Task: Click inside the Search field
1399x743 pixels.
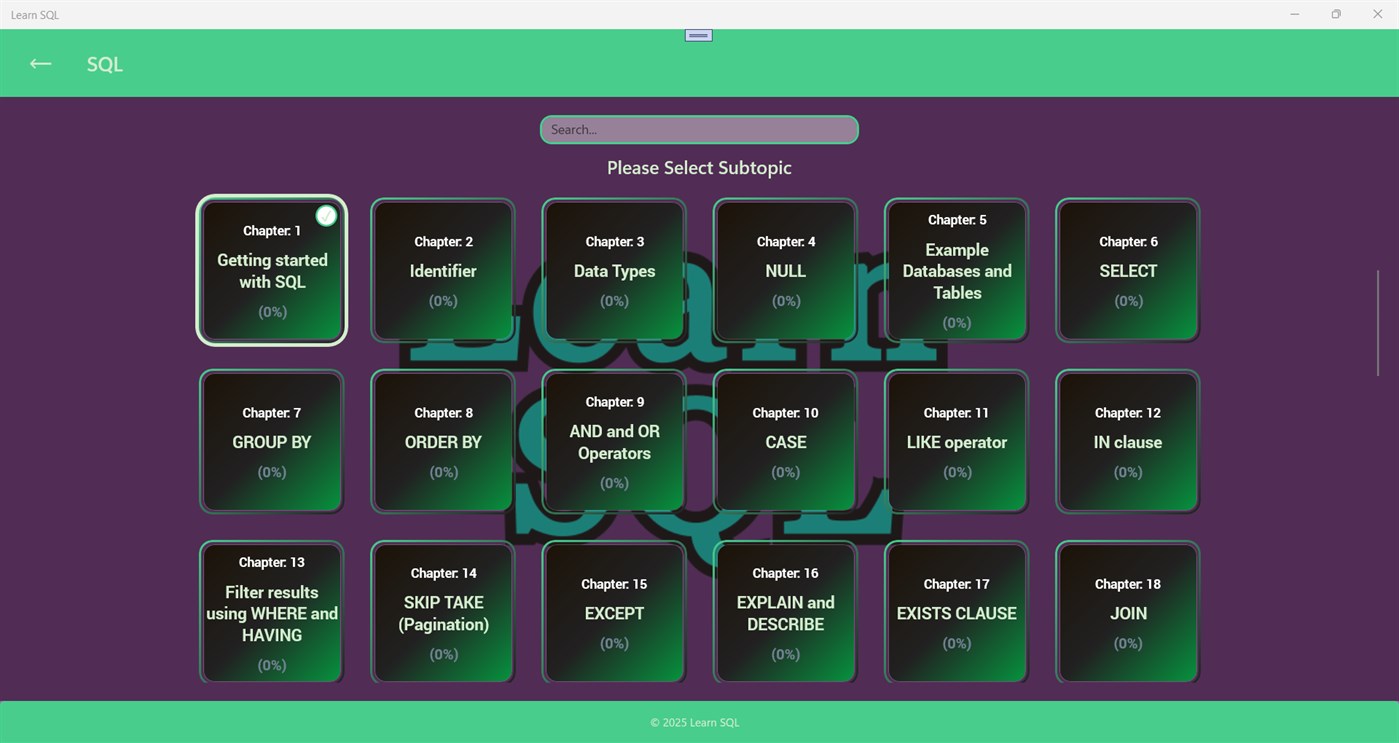Action: (698, 129)
